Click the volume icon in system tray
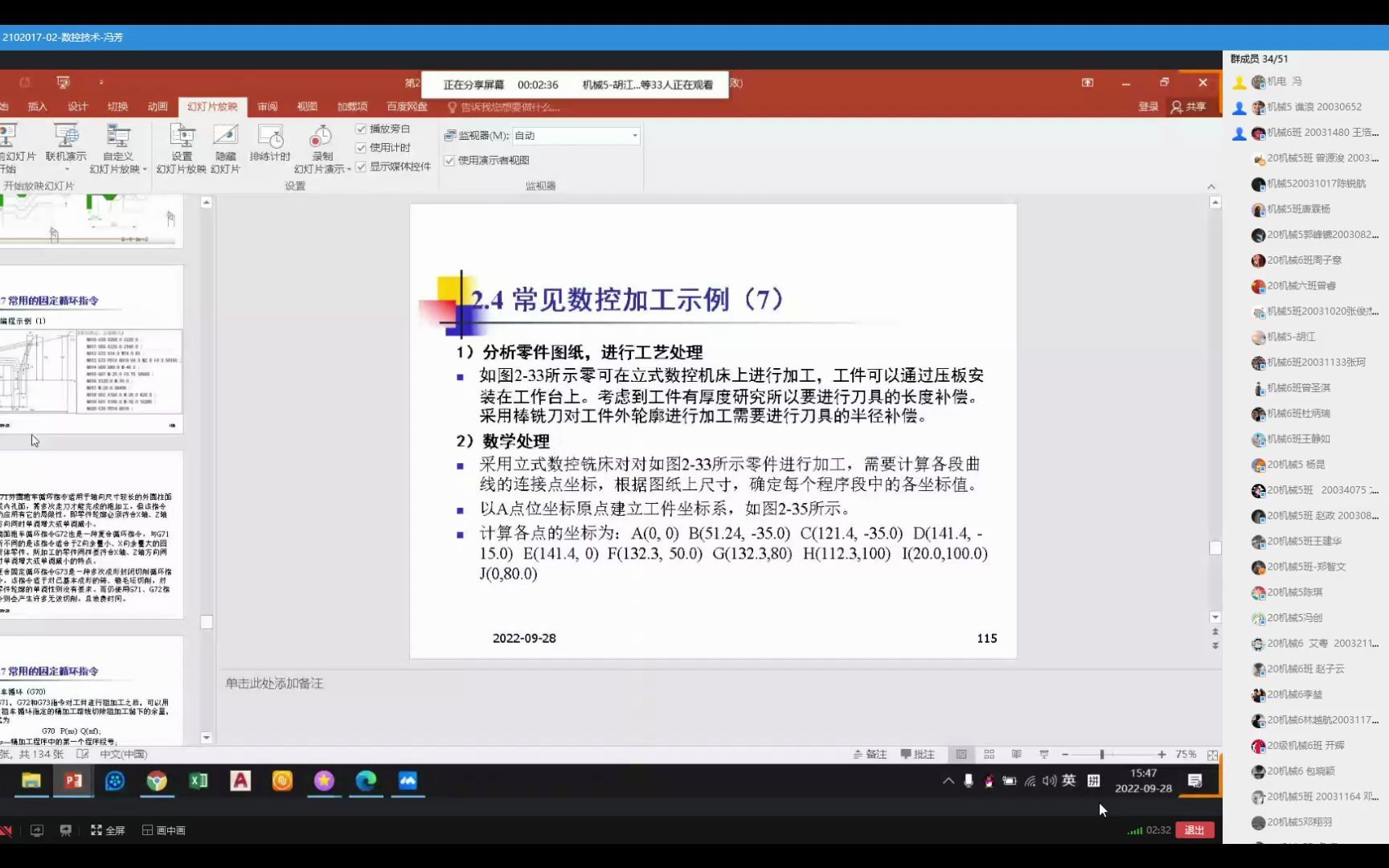Screen dimensions: 1389x868 (1049, 780)
